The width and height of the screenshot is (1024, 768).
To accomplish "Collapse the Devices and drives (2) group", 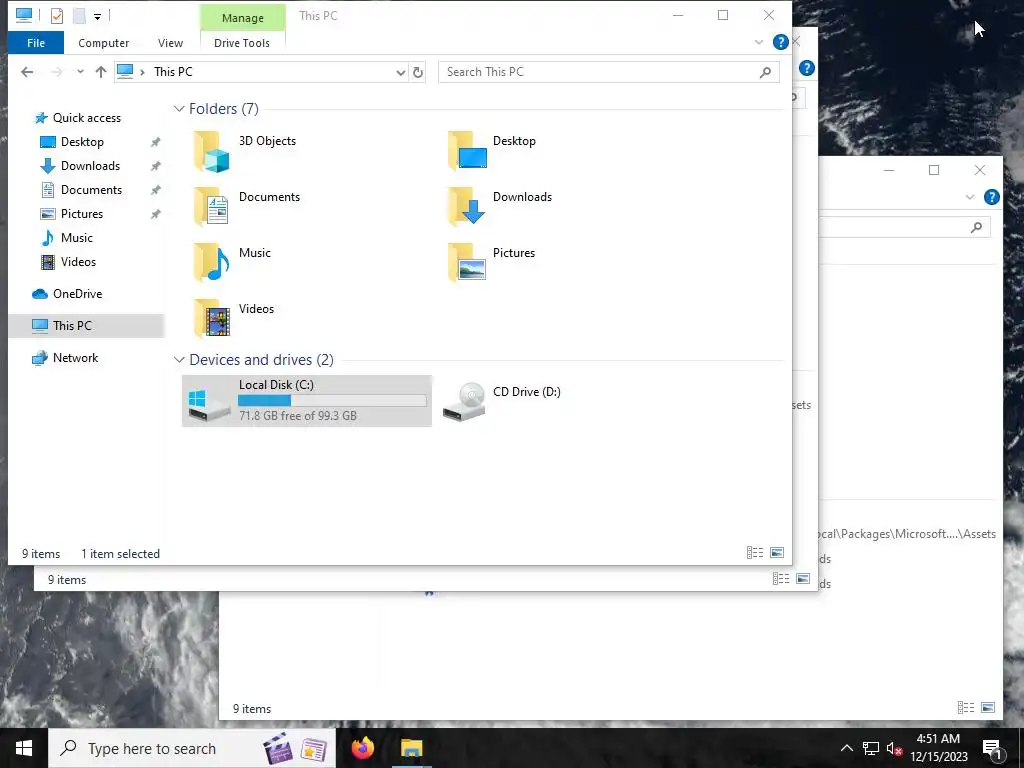I will [x=179, y=360].
